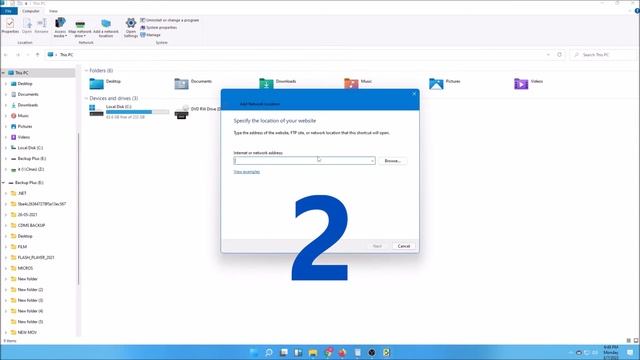Select New folder (2) in the tree
640x360 pixels.
[30, 290]
